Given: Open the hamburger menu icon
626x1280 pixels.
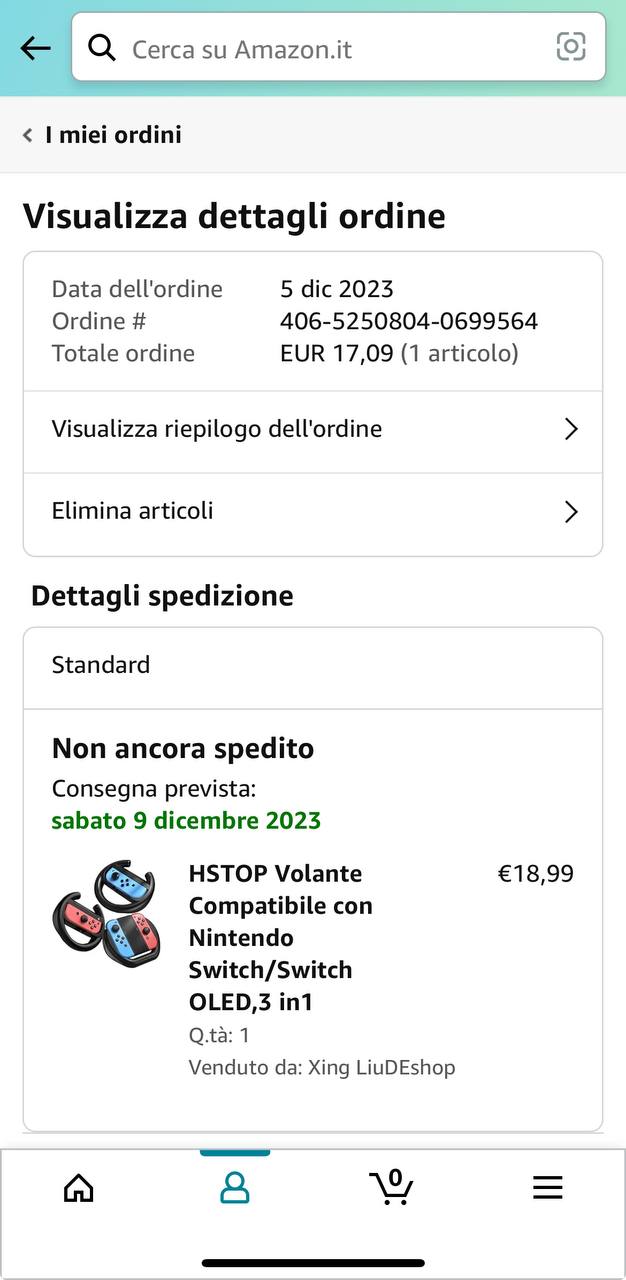Looking at the screenshot, I should coord(548,1187).
